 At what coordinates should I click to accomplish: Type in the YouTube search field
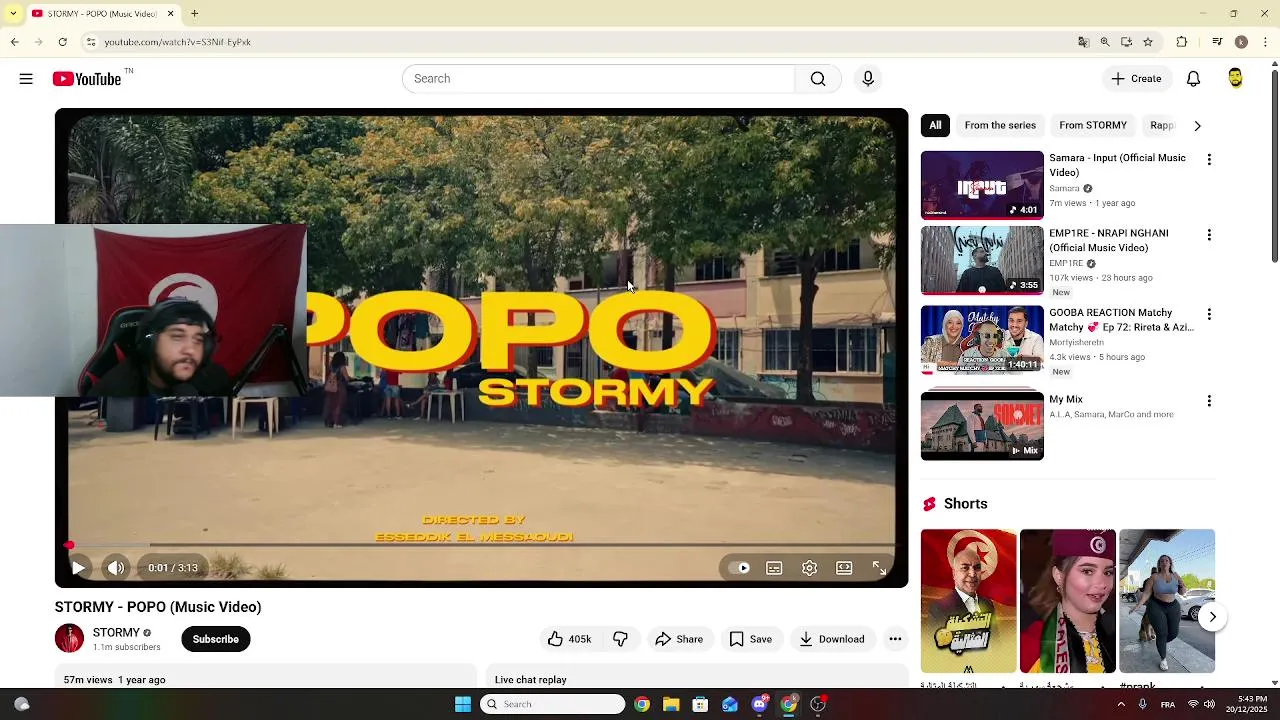598,79
